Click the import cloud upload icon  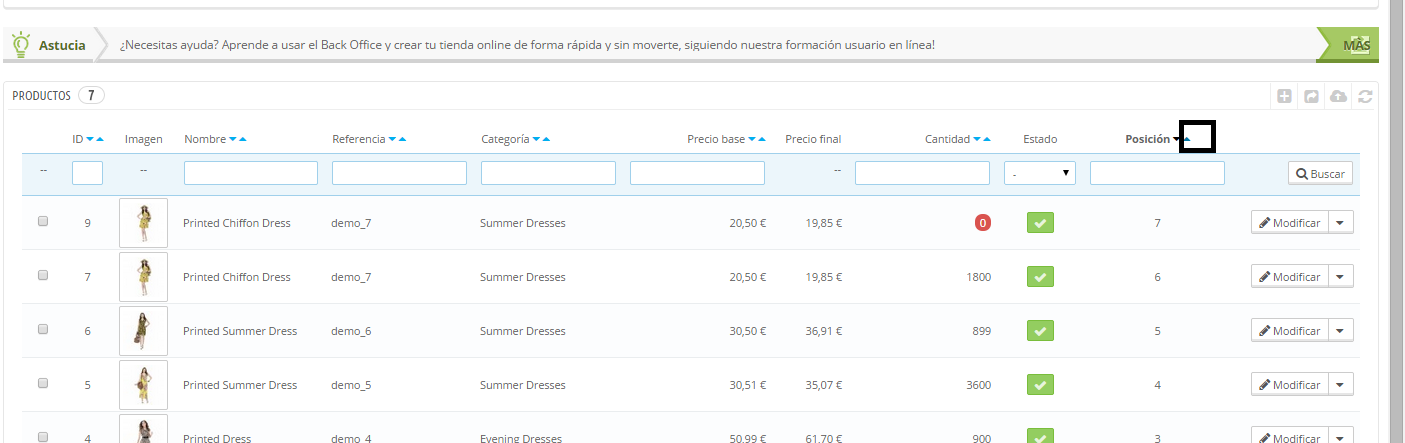click(x=1339, y=97)
